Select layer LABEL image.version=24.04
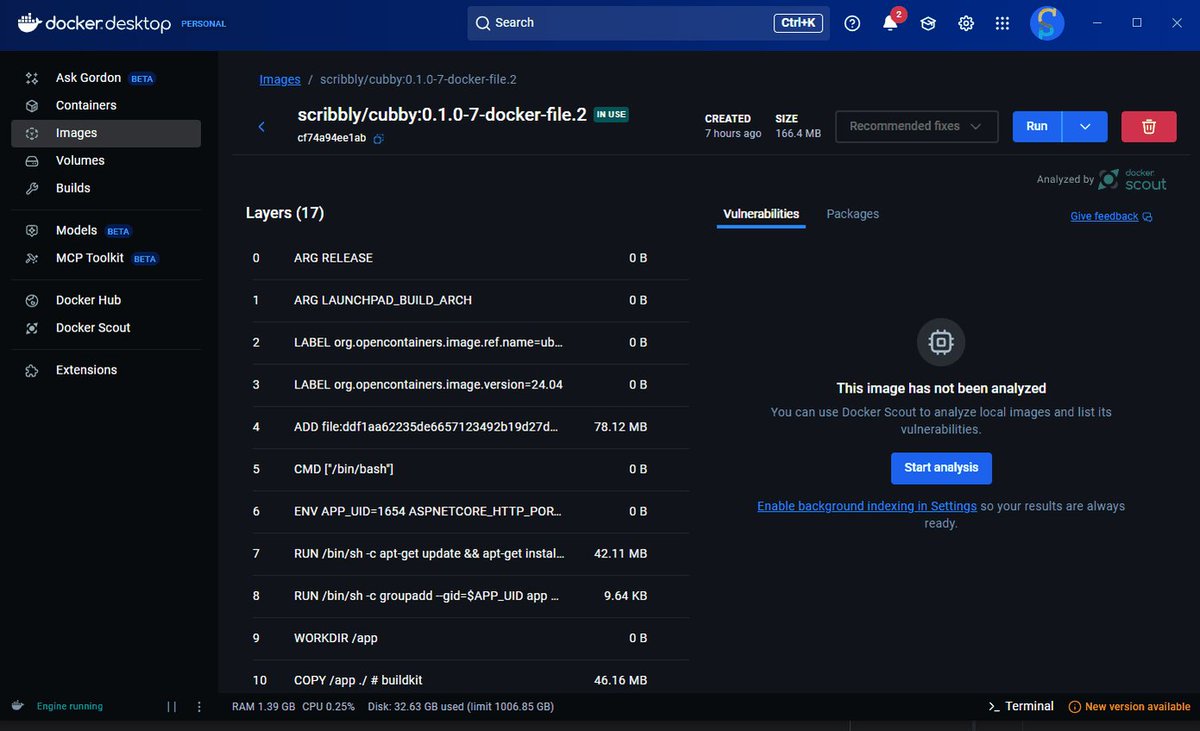The image size is (1200, 731). click(x=467, y=385)
